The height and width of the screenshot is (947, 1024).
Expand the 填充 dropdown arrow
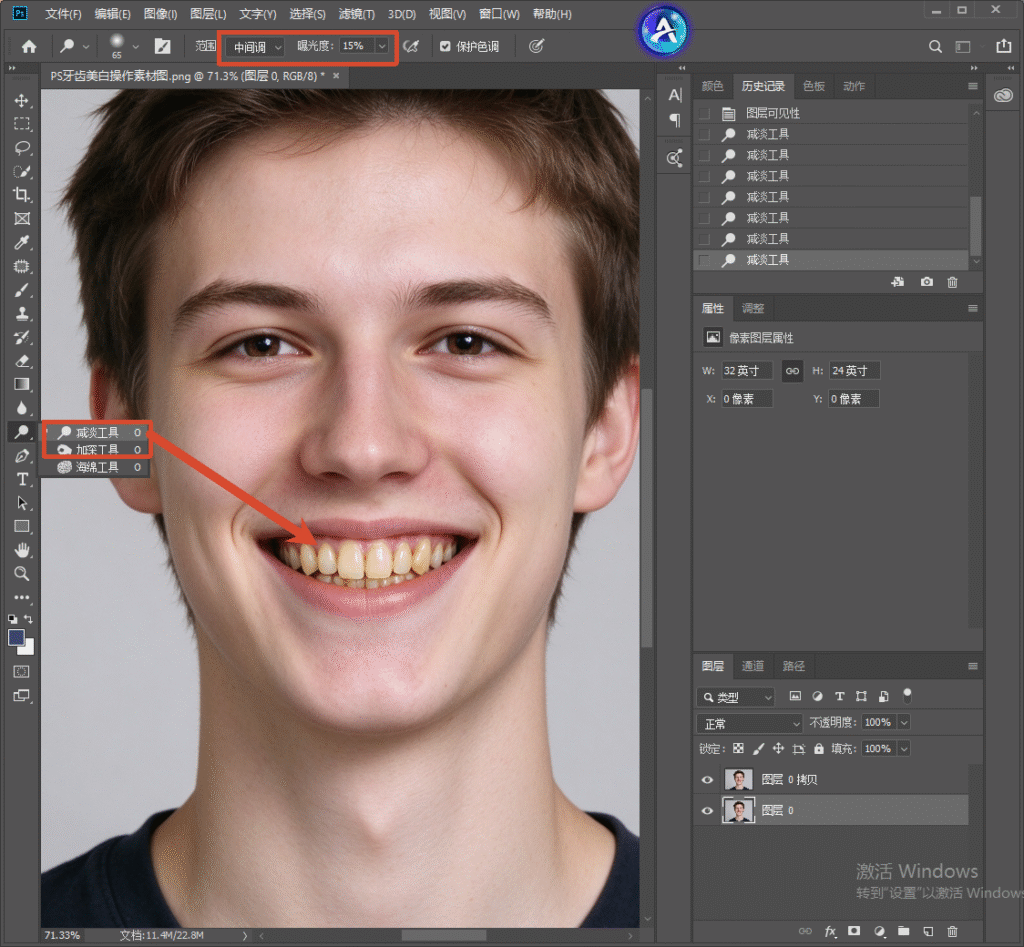(x=904, y=748)
